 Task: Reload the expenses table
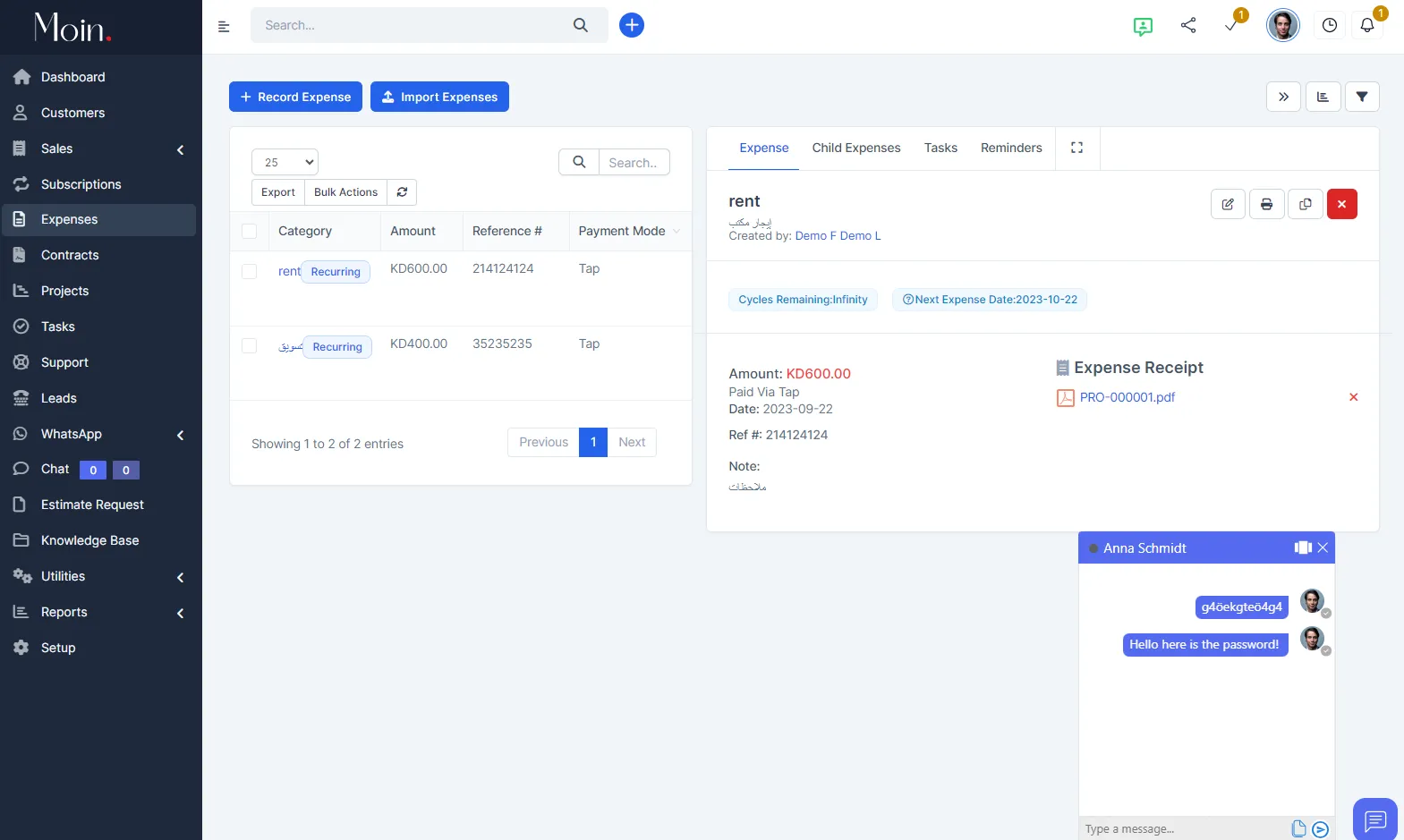pos(403,192)
